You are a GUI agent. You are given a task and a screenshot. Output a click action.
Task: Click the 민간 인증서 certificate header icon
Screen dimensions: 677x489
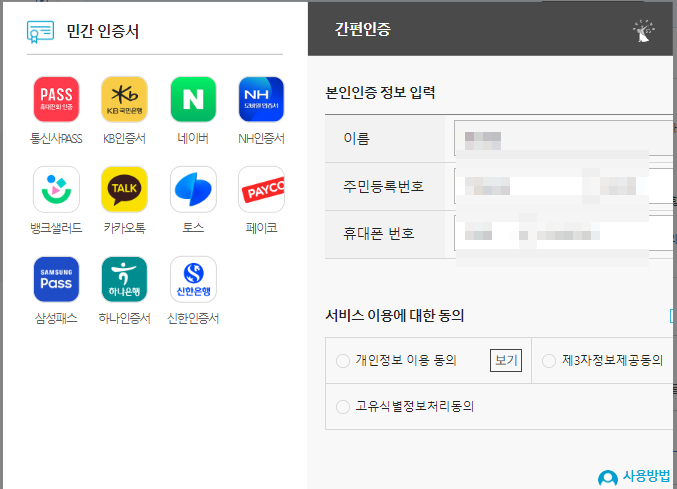[x=40, y=32]
